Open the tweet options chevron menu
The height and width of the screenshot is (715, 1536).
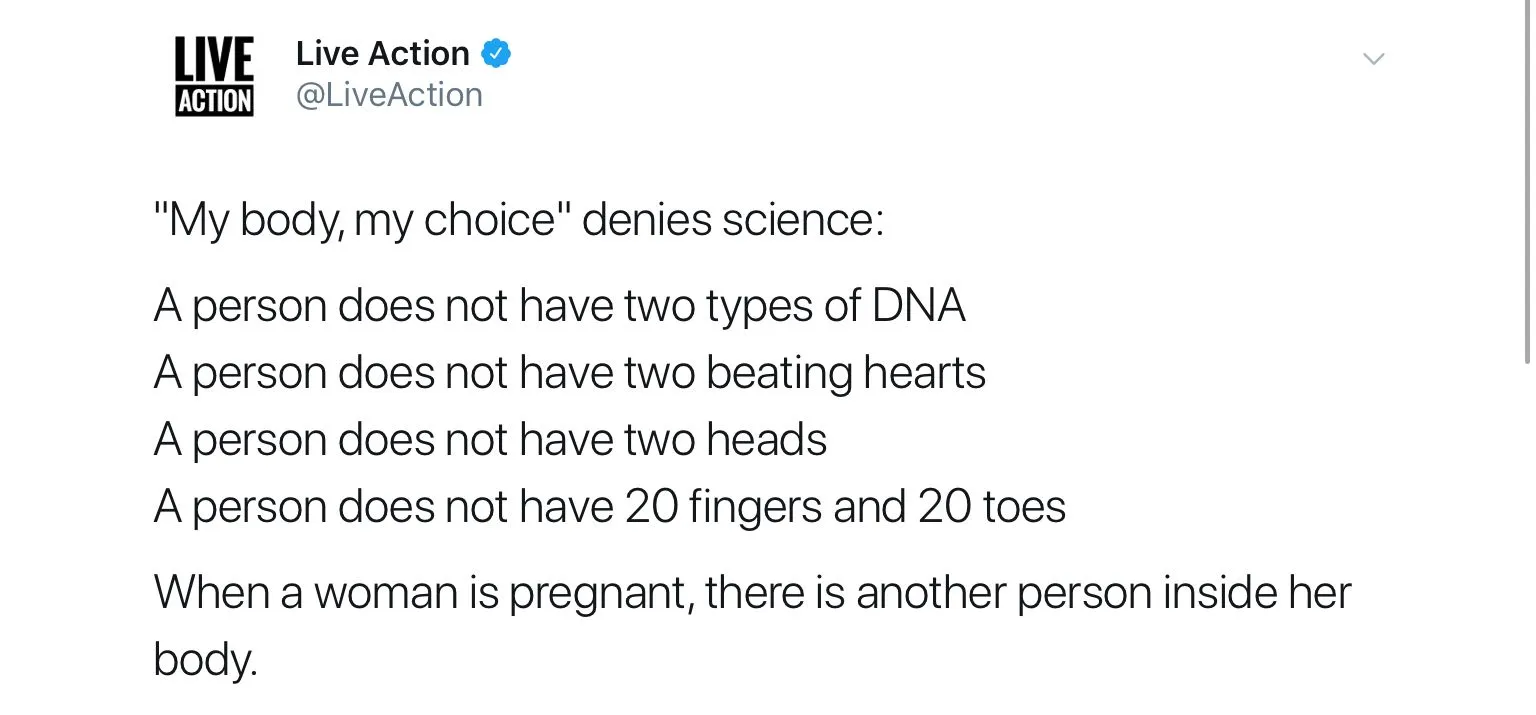(x=1374, y=59)
